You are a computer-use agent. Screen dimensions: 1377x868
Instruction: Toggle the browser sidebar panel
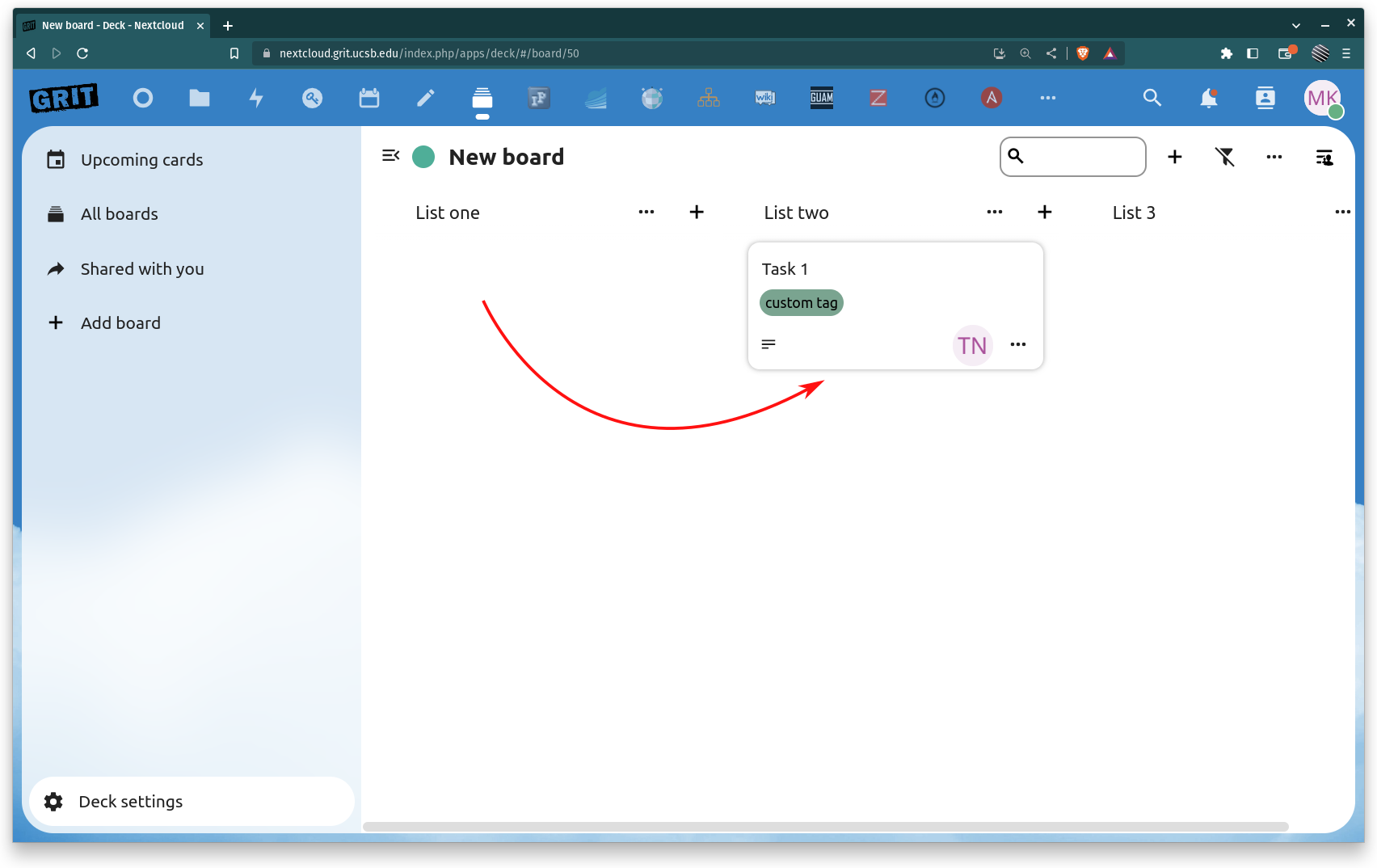(1253, 53)
